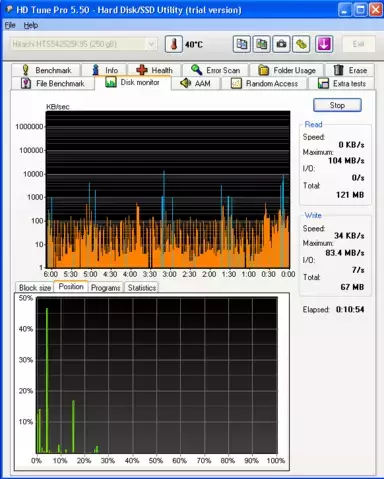Select the Statistics sub-tab
The width and height of the screenshot is (384, 479).
(x=142, y=288)
